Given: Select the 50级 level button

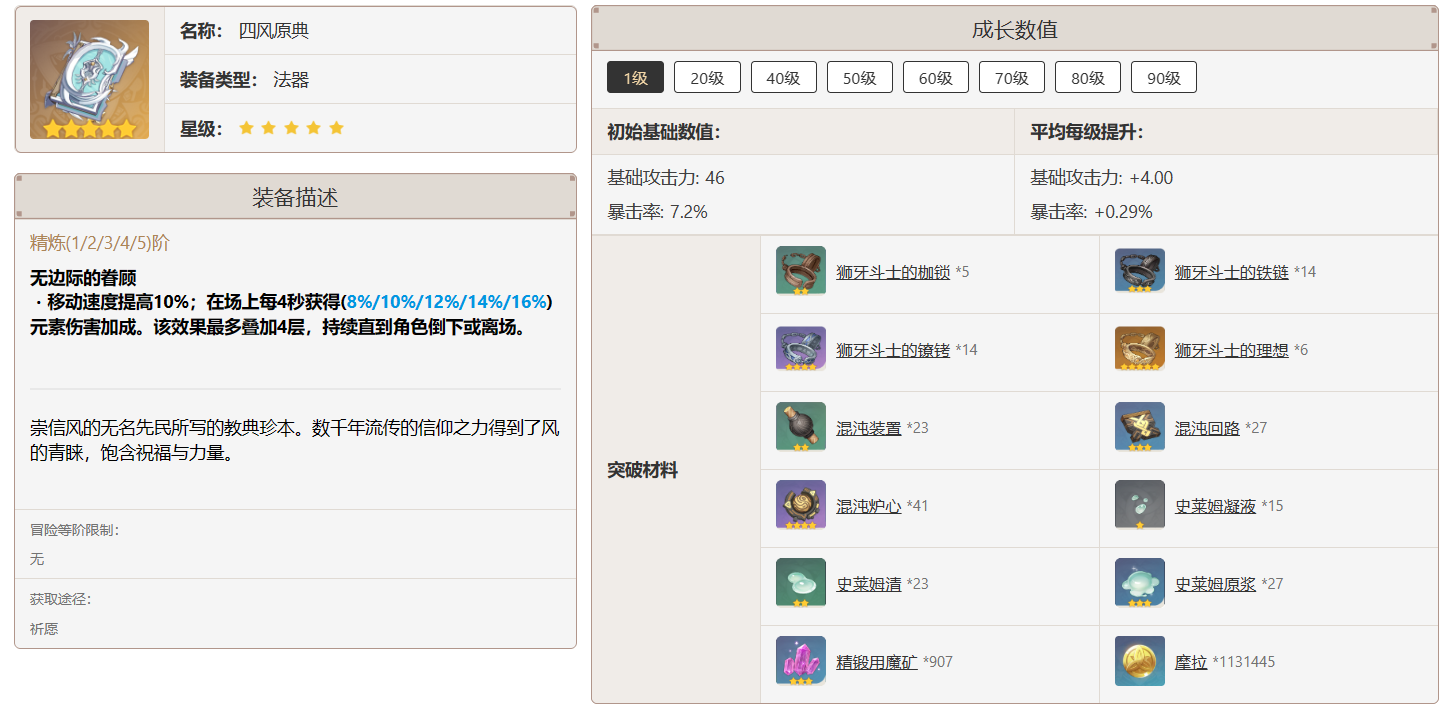Looking at the screenshot, I should [859, 77].
